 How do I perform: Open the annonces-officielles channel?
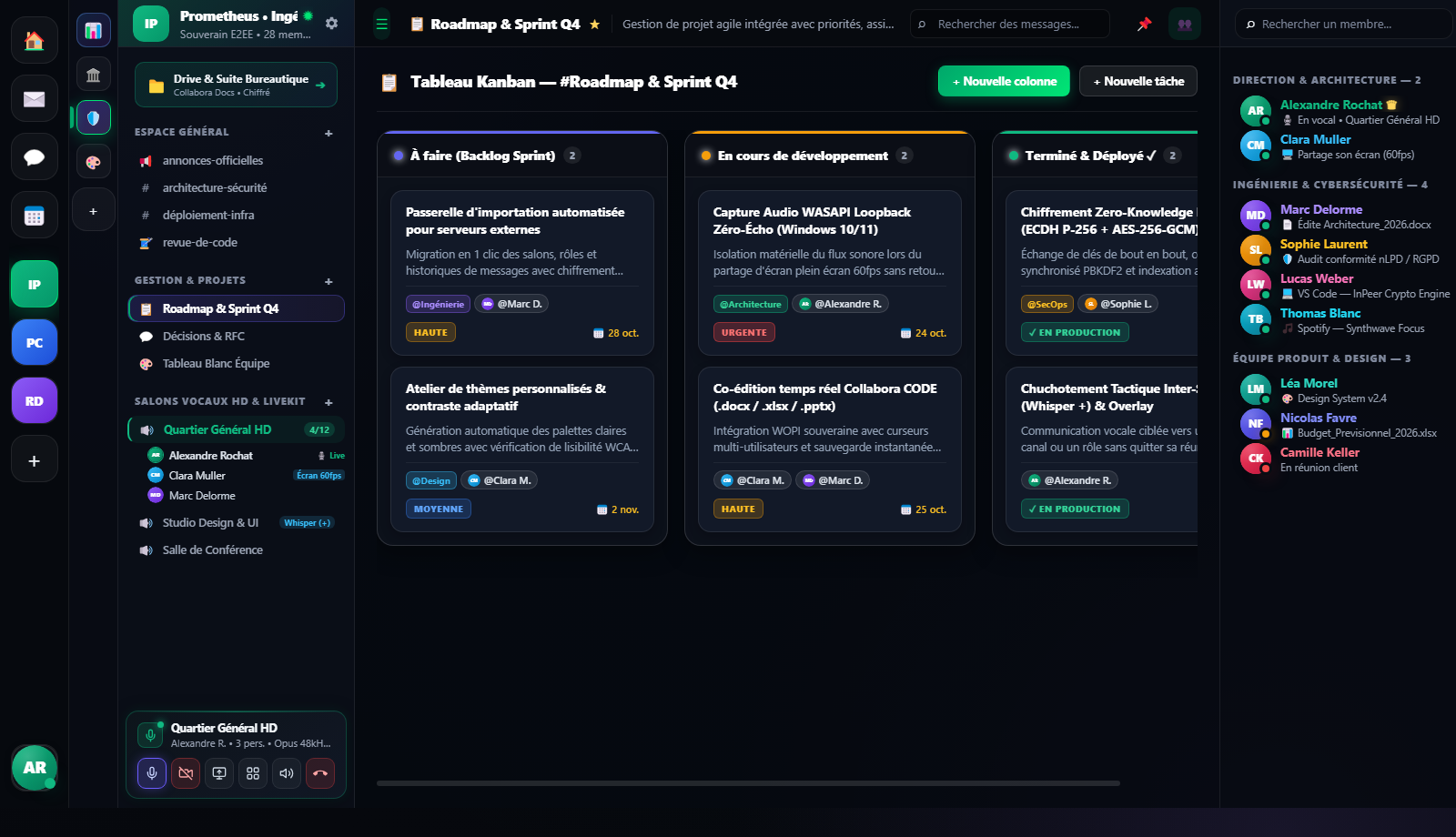237,160
